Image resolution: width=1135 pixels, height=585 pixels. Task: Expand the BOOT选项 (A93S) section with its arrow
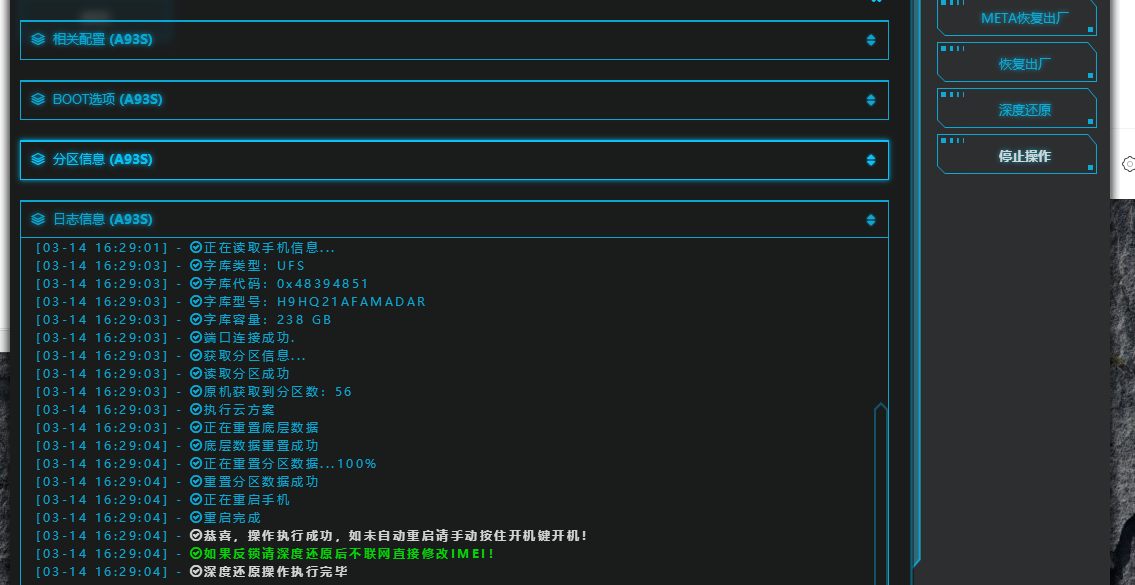[871, 100]
